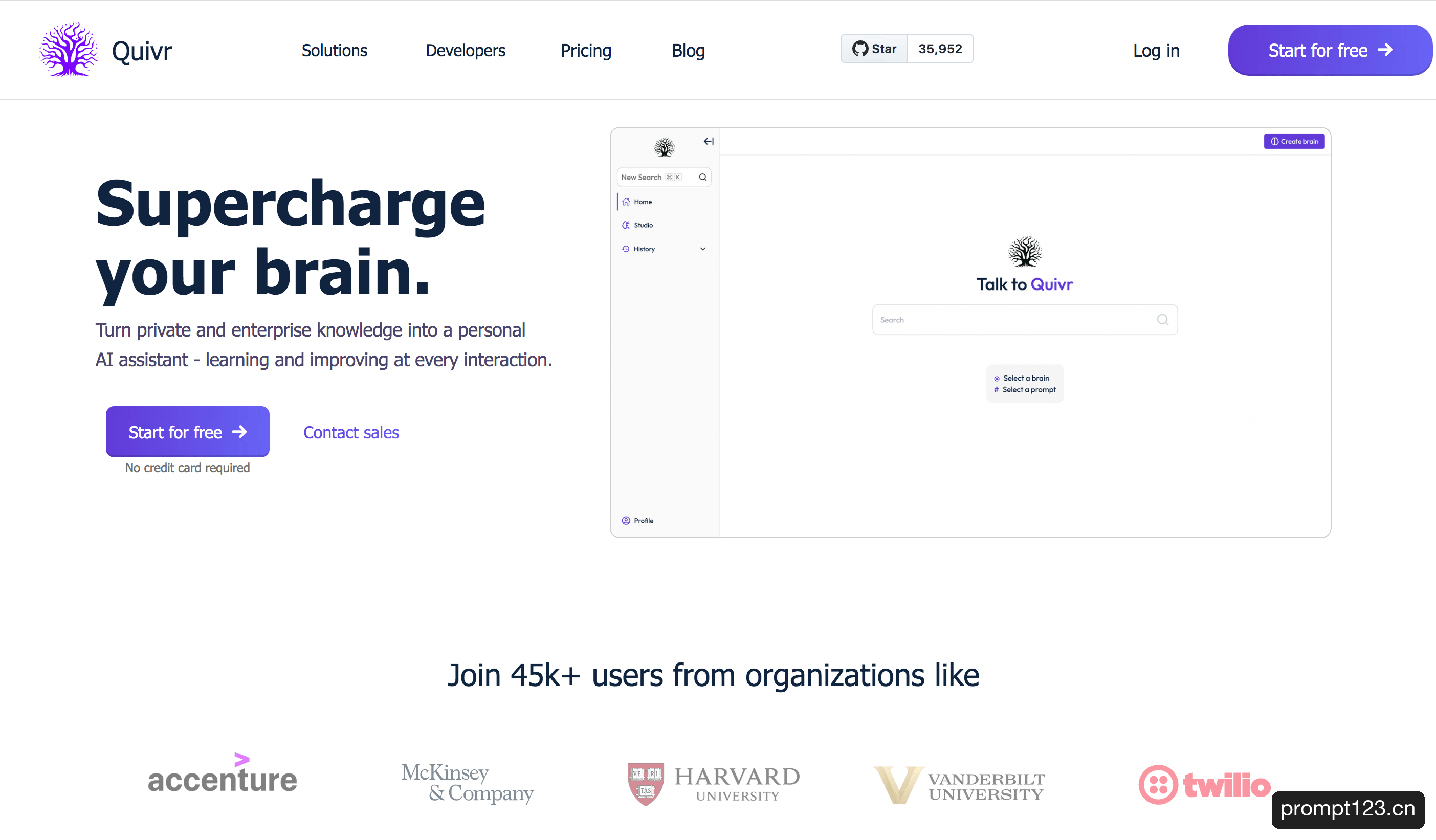Click the black tree logo above Talk to Quivr
The width and height of the screenshot is (1436, 840).
click(1025, 251)
